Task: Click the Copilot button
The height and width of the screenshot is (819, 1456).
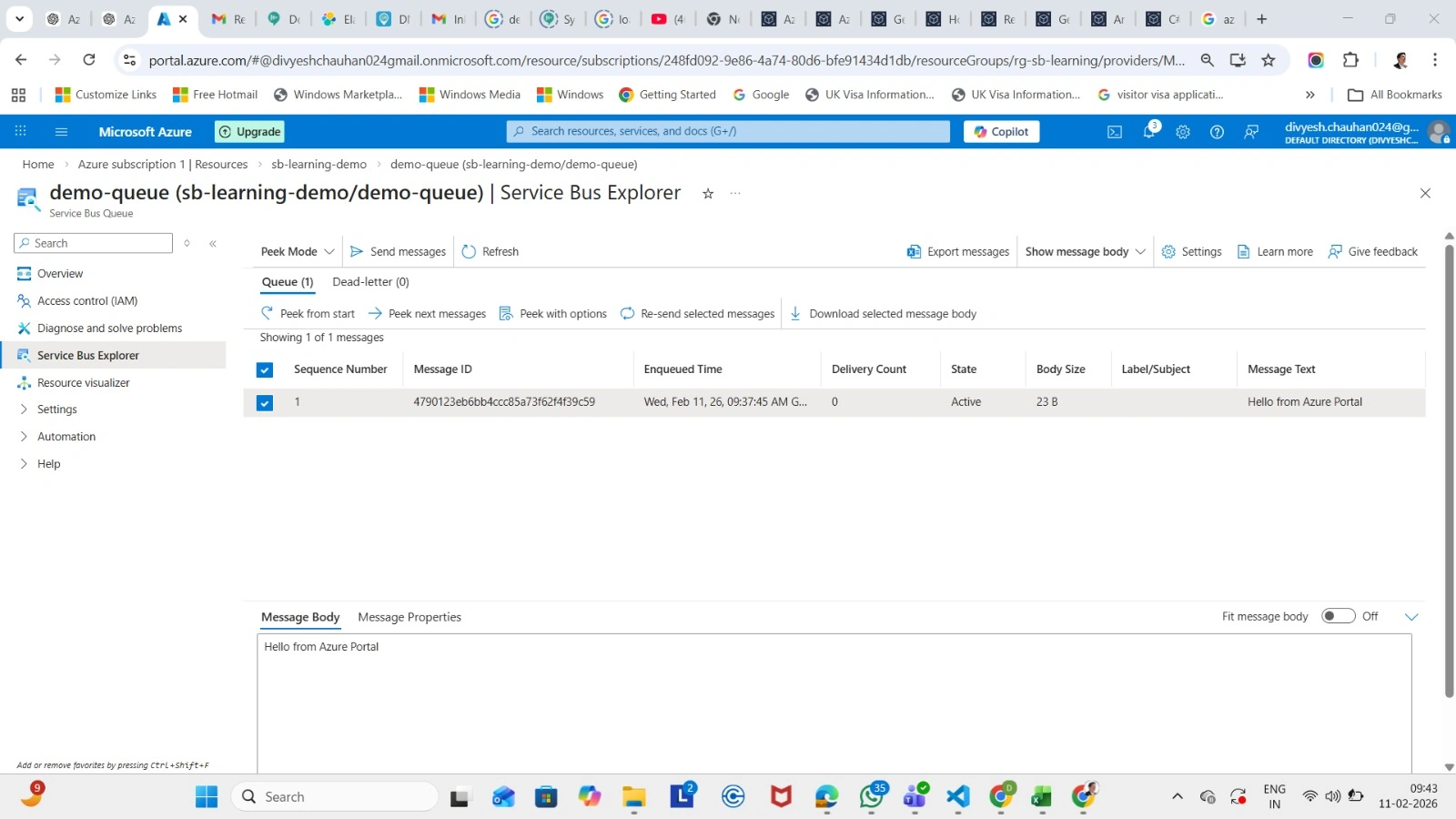Action: pyautogui.click(x=1001, y=132)
